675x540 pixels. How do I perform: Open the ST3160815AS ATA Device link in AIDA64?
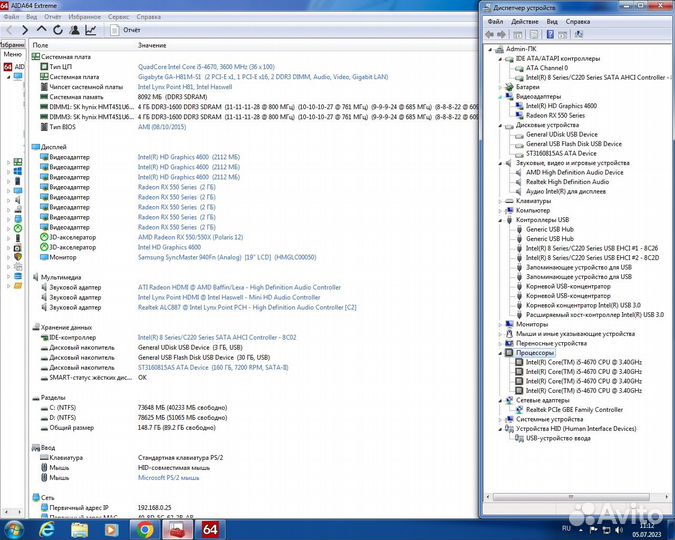click(213, 367)
